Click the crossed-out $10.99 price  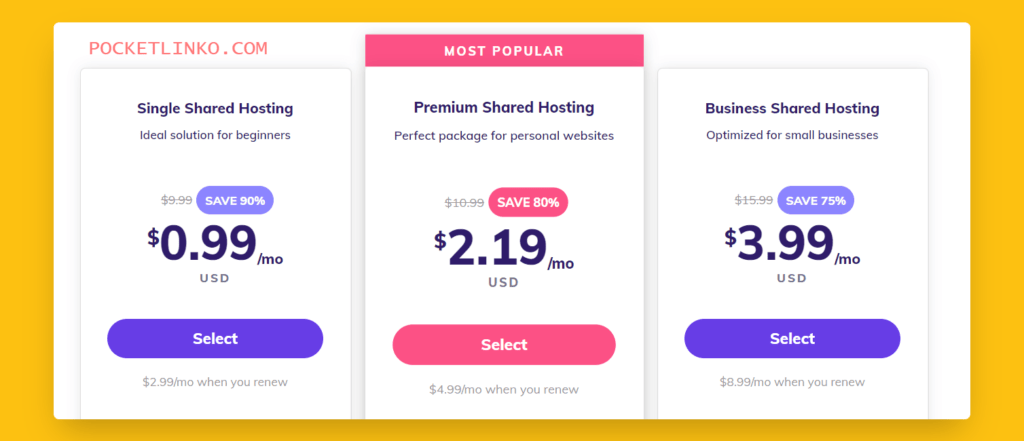point(464,202)
